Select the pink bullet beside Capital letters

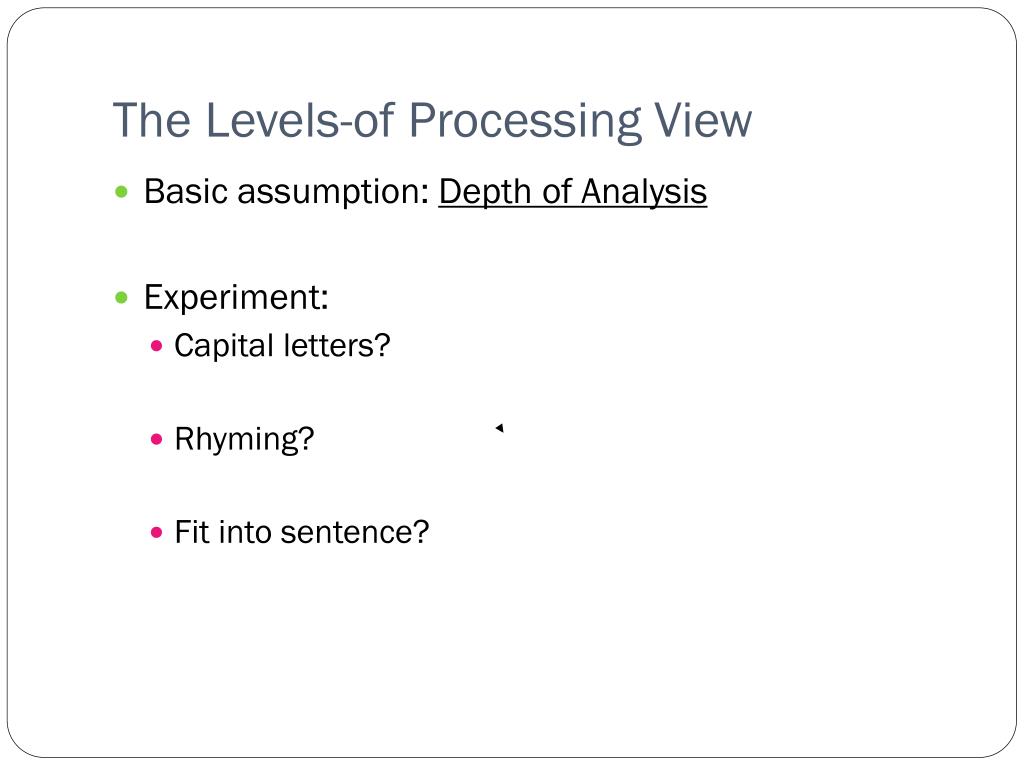[156, 345]
